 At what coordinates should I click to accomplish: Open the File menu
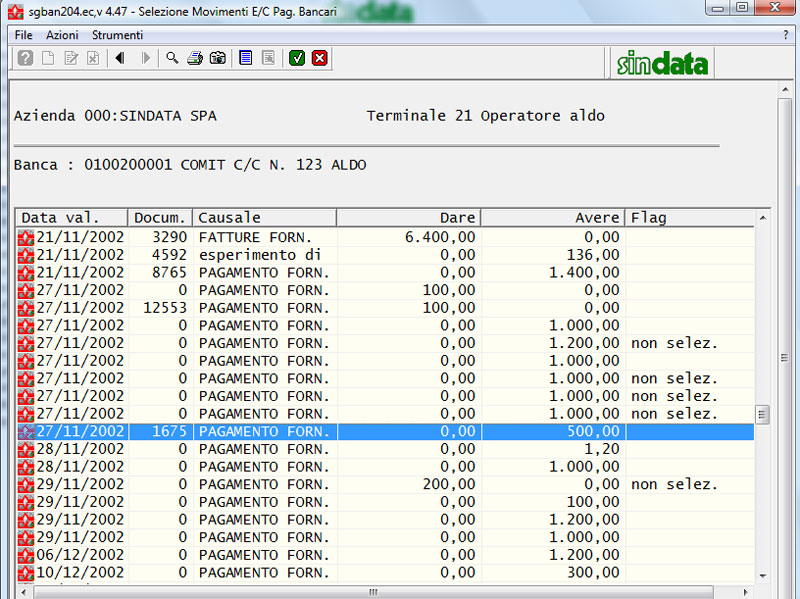point(23,35)
